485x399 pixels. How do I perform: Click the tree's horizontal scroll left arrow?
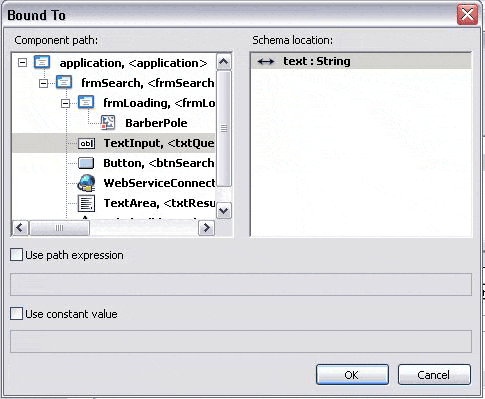(x=20, y=228)
